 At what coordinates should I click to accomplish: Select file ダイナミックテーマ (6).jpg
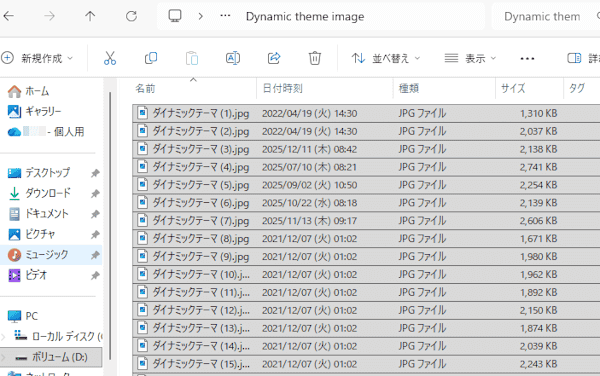[x=201, y=203]
